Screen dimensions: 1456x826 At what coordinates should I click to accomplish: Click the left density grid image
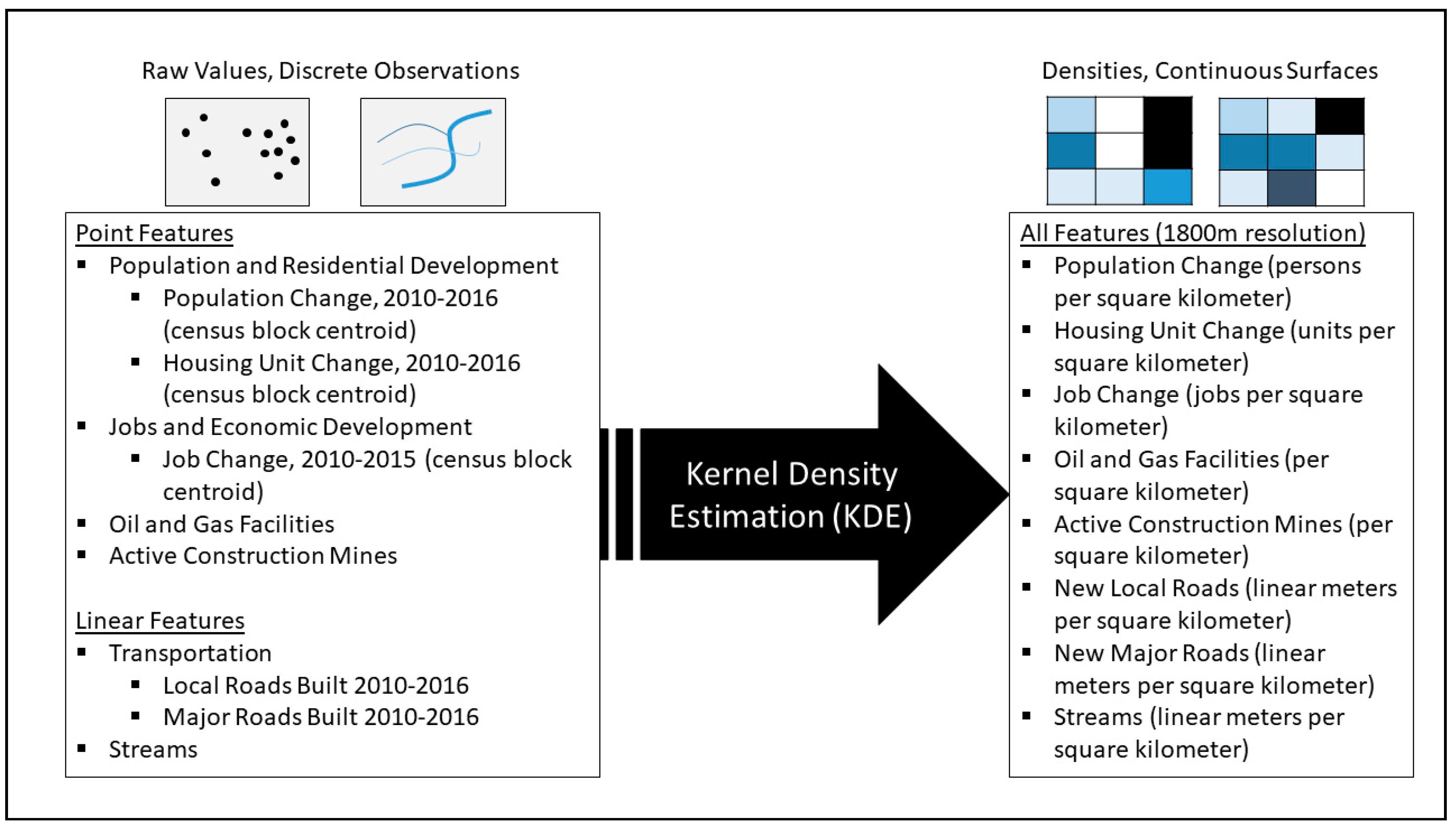(x=1119, y=151)
